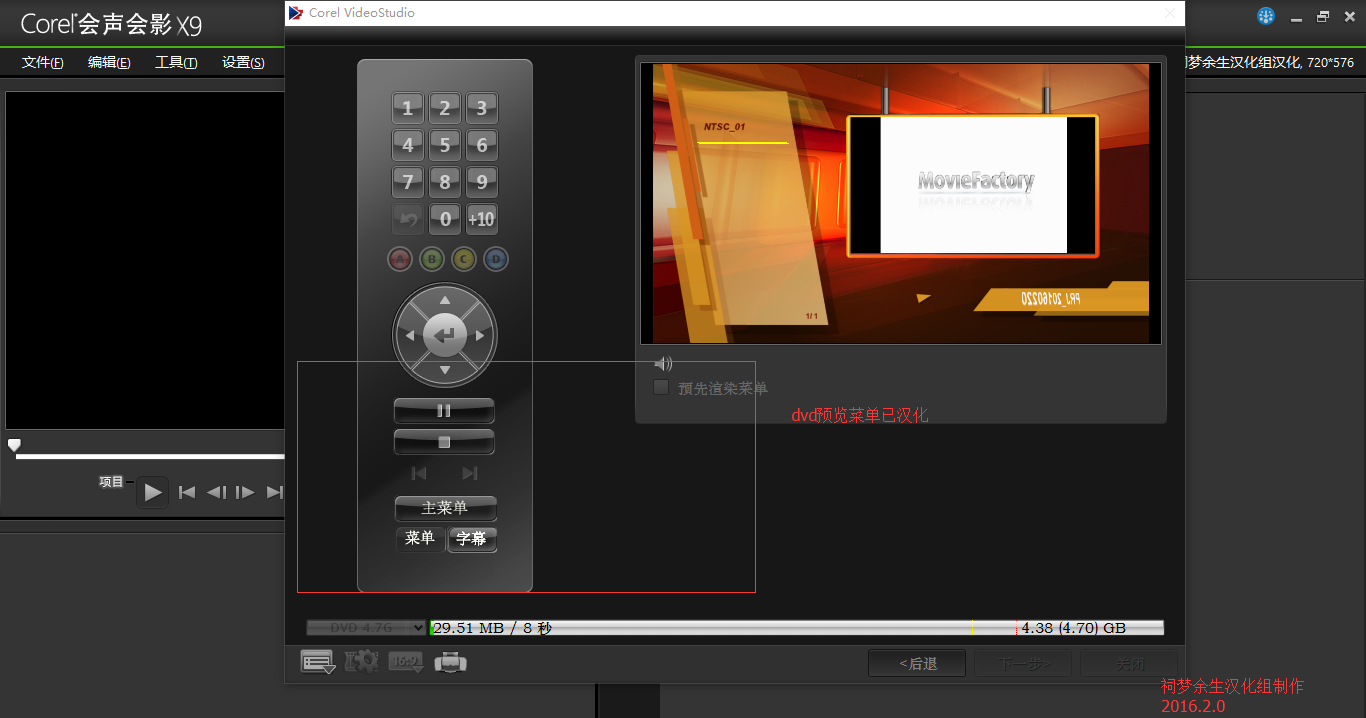Click number 5 on the remote keypad
This screenshot has width=1366, height=718.
(x=445, y=146)
